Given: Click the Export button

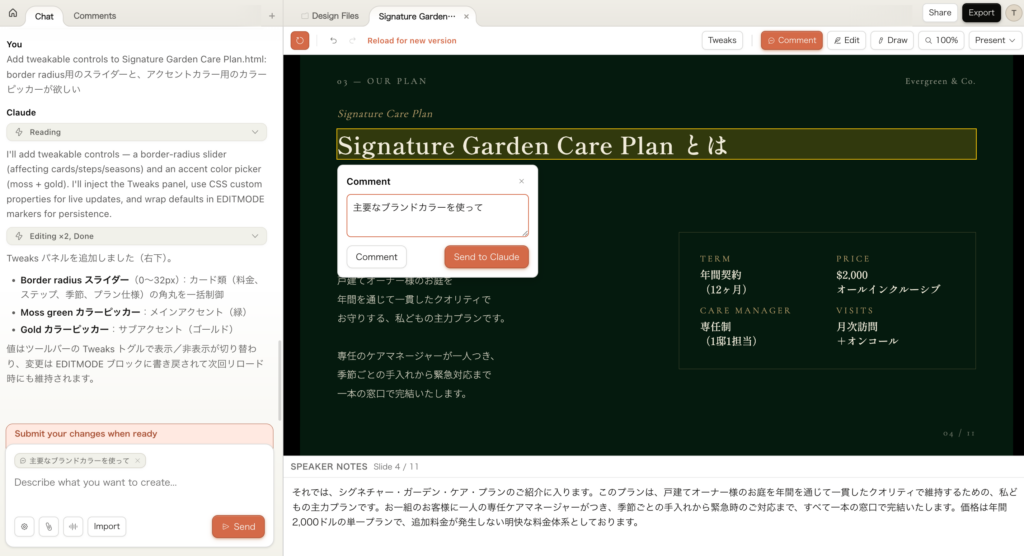Looking at the screenshot, I should pyautogui.click(x=981, y=13).
